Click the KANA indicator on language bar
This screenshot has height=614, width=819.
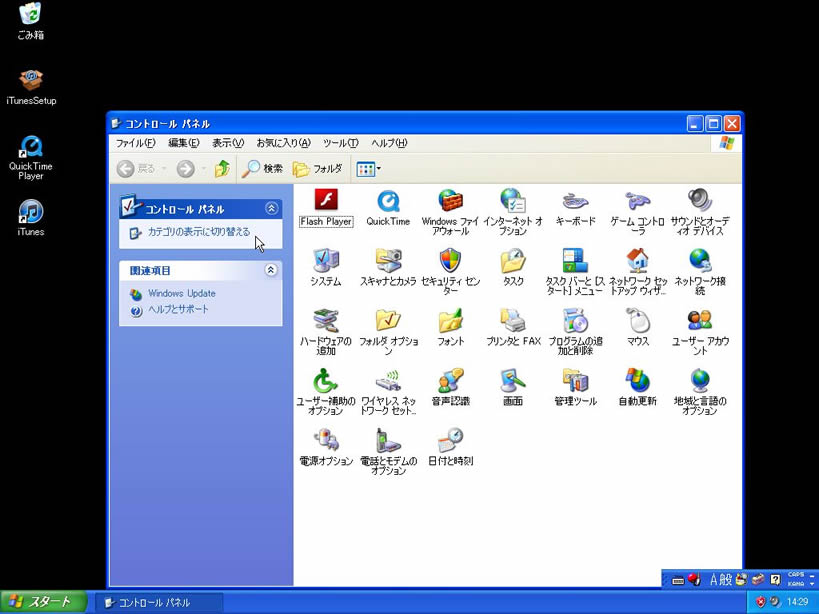coord(796,584)
